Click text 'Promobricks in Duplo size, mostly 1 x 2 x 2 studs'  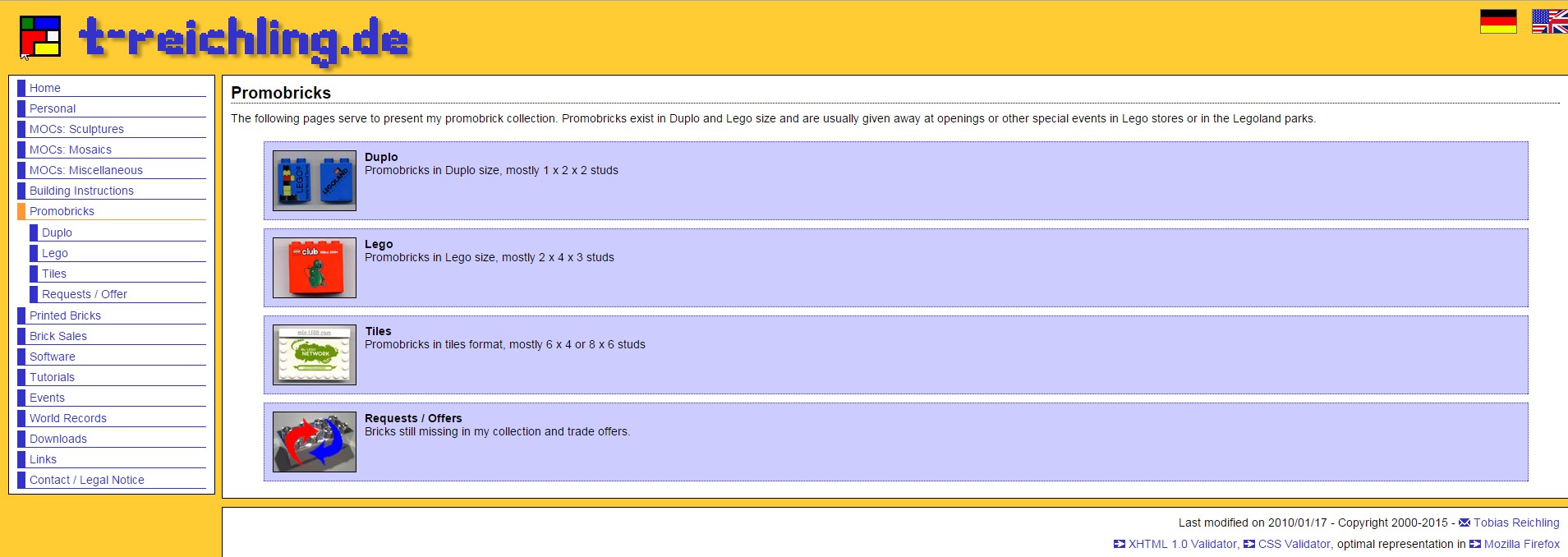point(491,170)
